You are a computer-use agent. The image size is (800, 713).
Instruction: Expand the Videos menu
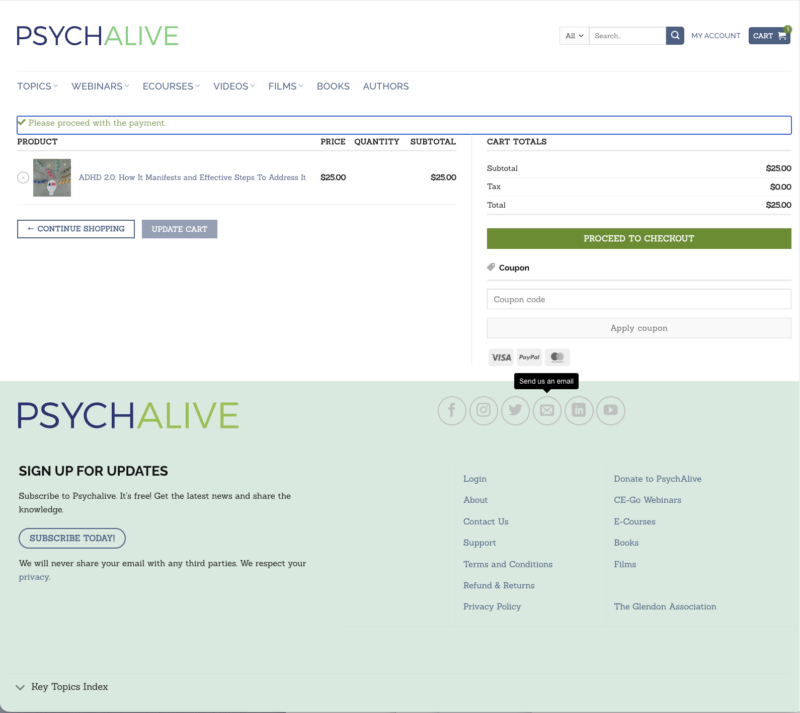tap(234, 86)
